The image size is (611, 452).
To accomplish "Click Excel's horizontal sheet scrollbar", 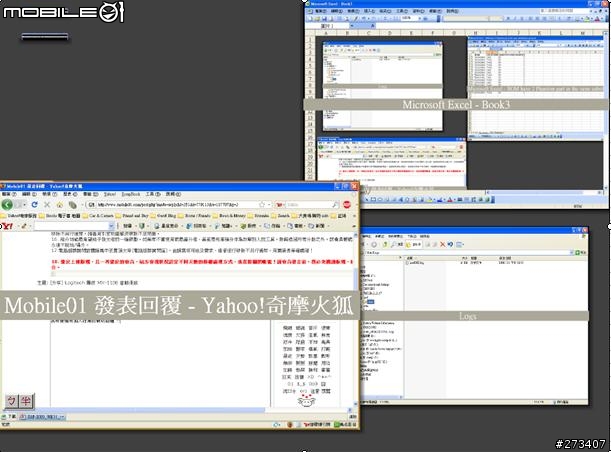I will [544, 192].
